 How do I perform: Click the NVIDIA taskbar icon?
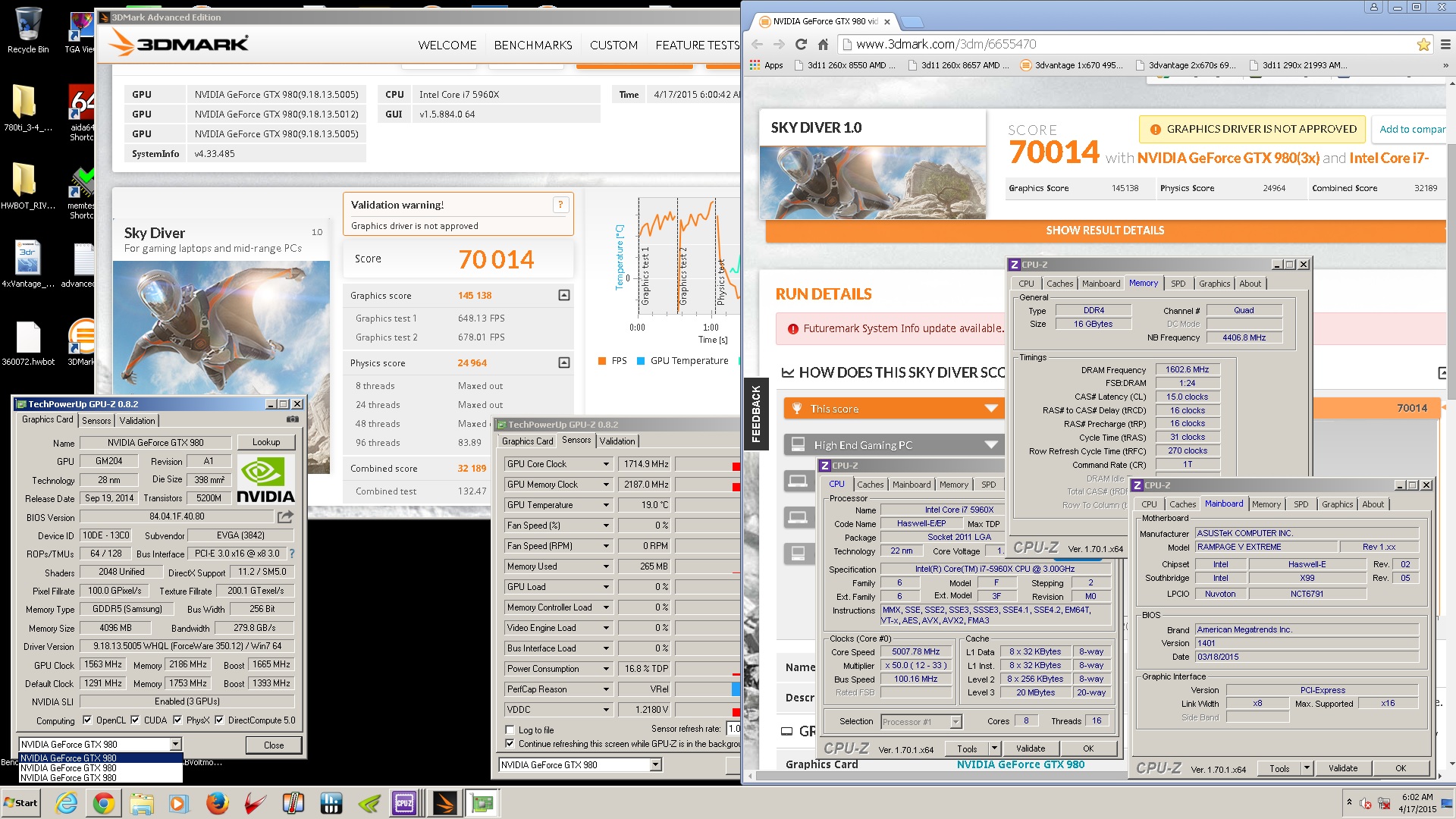pyautogui.click(x=369, y=803)
